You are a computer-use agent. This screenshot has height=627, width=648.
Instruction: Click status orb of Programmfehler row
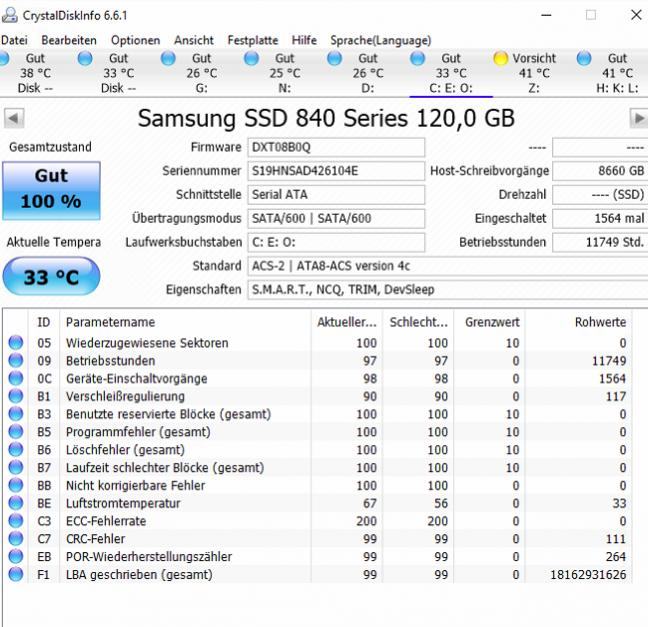tap(16, 432)
